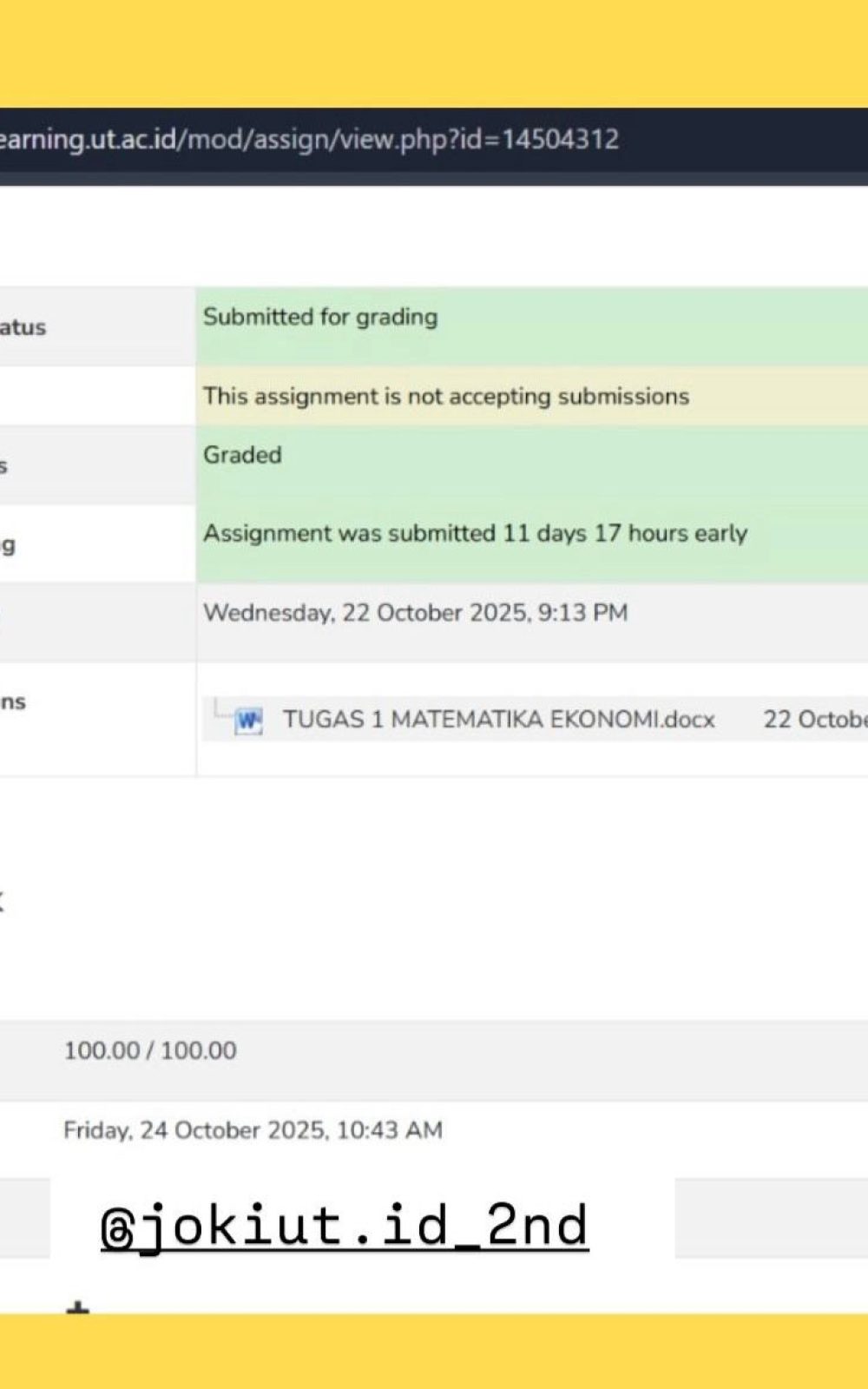Open the TUGAS 1 MATEMATIKA EKONOMI.docx file
Screen dimensions: 868x1389
pyautogui.click(x=498, y=720)
